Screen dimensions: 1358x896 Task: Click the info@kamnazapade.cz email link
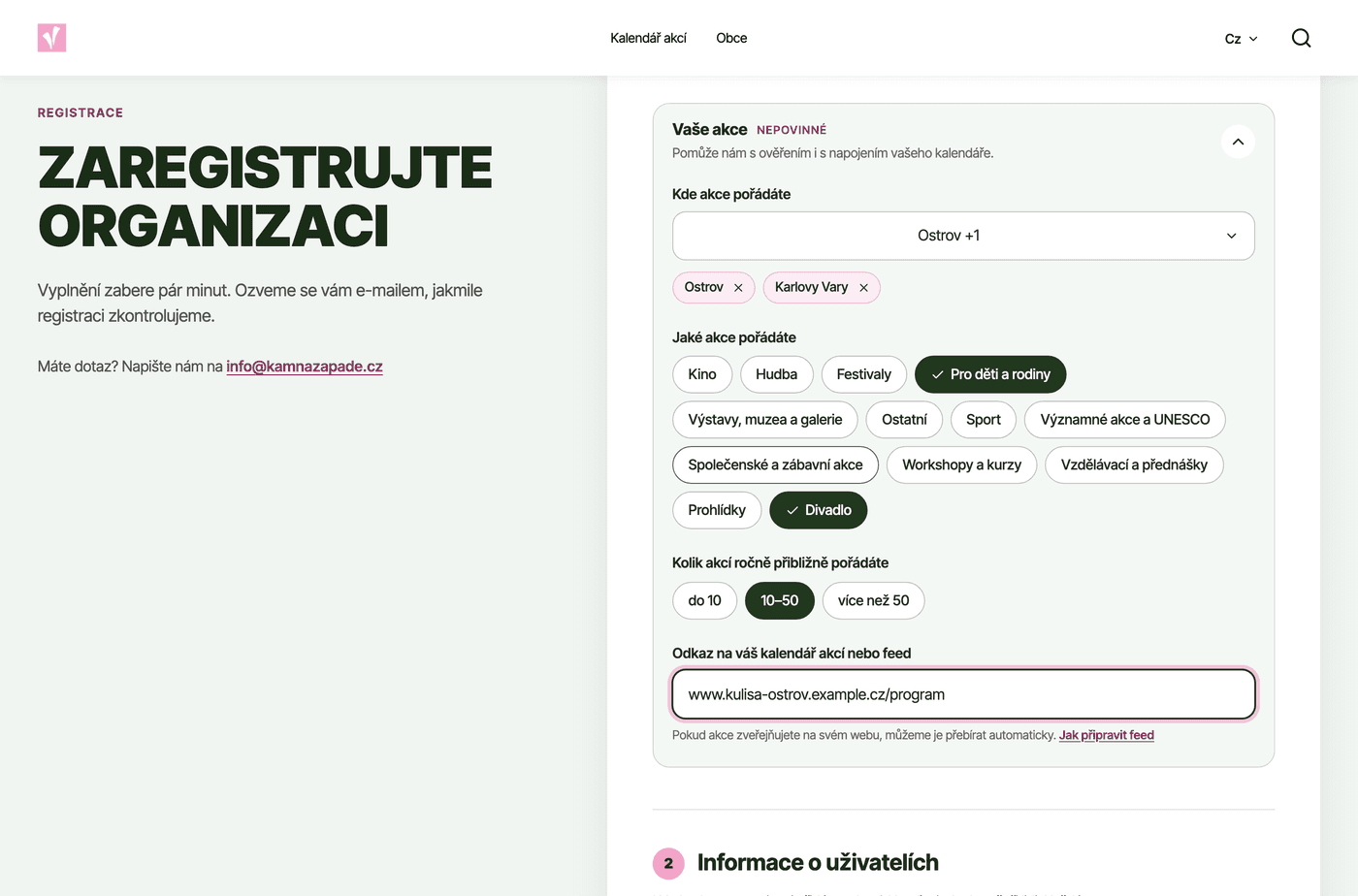(x=305, y=367)
